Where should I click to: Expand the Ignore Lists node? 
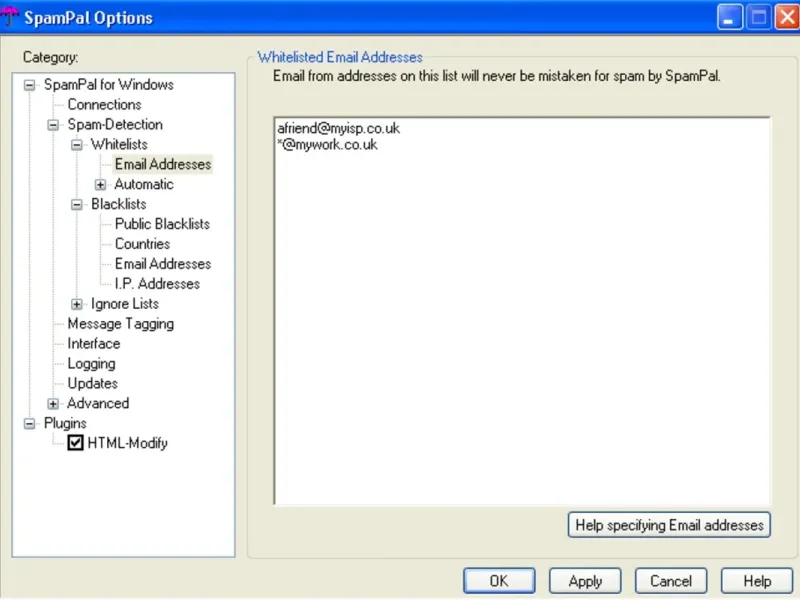pyautogui.click(x=77, y=305)
